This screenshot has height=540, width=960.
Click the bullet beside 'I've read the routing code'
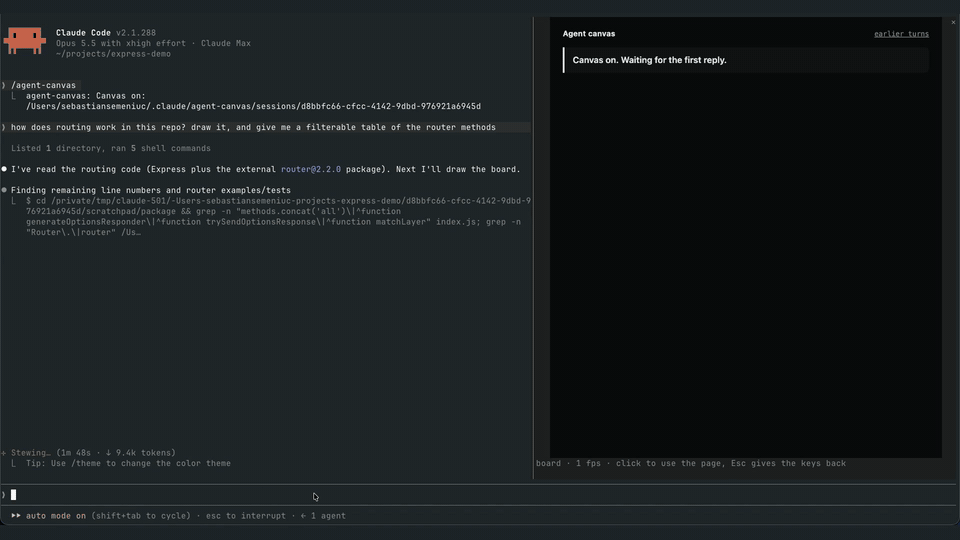click(x=4, y=169)
